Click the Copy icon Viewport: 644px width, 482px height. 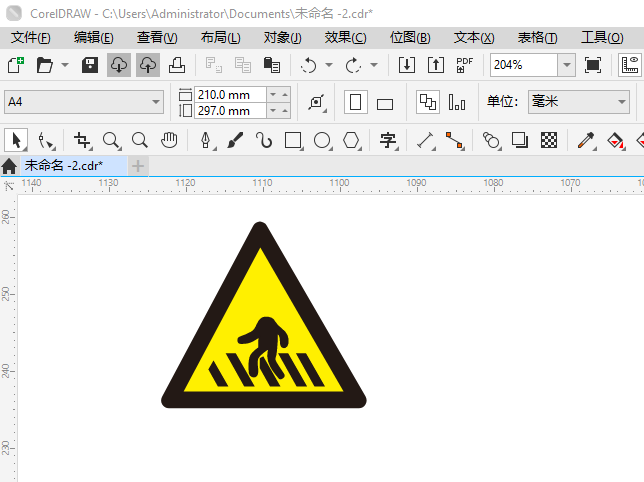[x=243, y=65]
